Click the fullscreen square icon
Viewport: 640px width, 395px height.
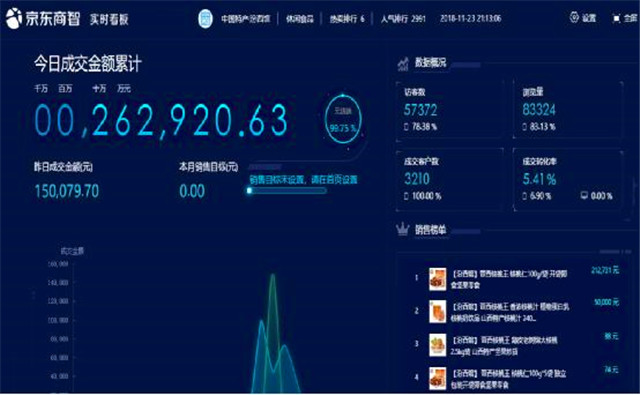point(616,18)
